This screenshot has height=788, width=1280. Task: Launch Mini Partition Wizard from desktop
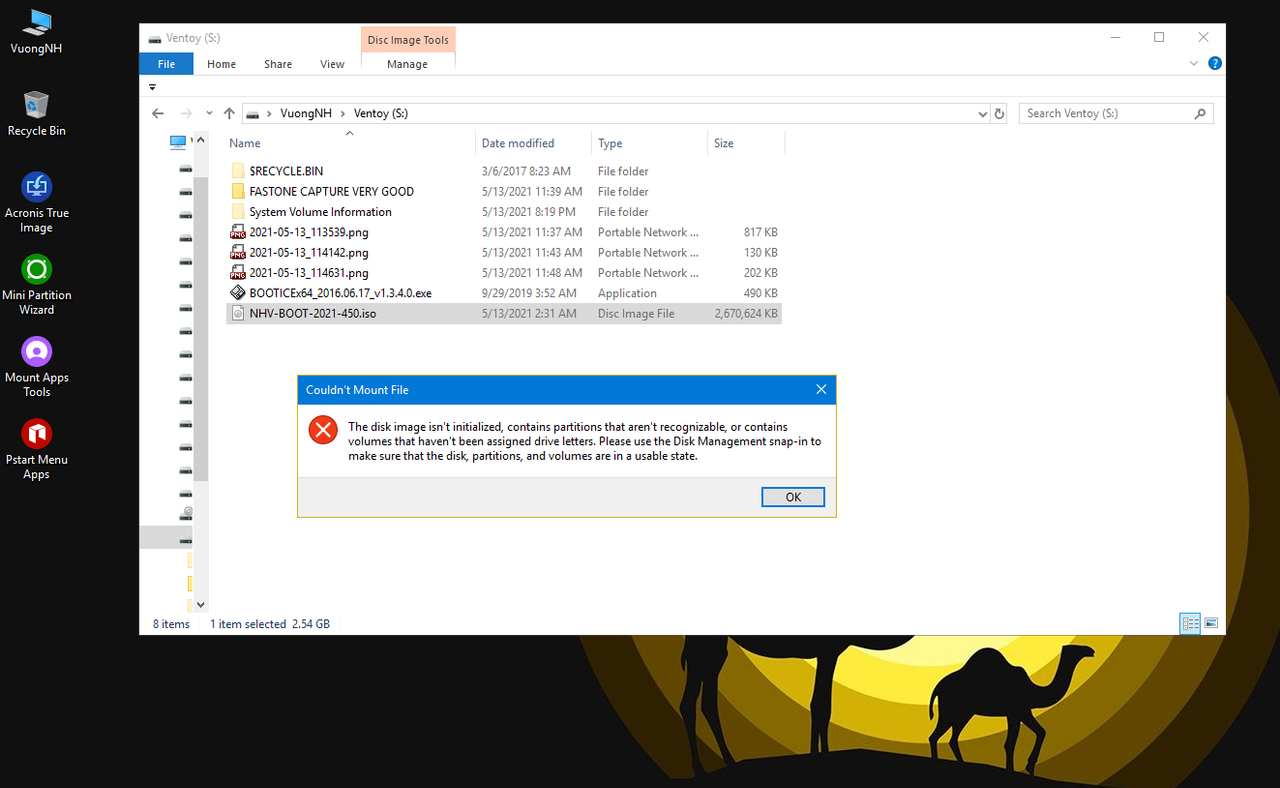(x=36, y=285)
